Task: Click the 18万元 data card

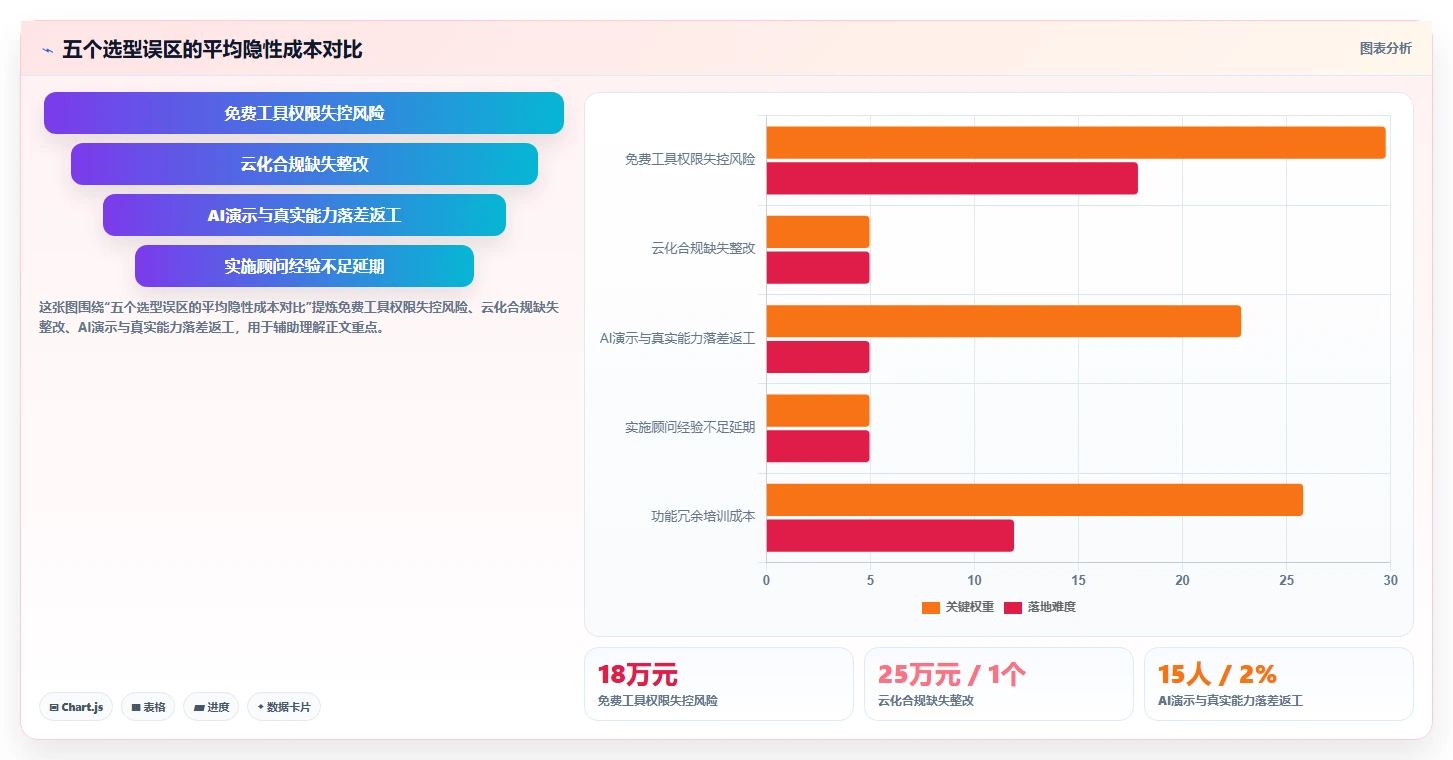Action: pyautogui.click(x=719, y=684)
